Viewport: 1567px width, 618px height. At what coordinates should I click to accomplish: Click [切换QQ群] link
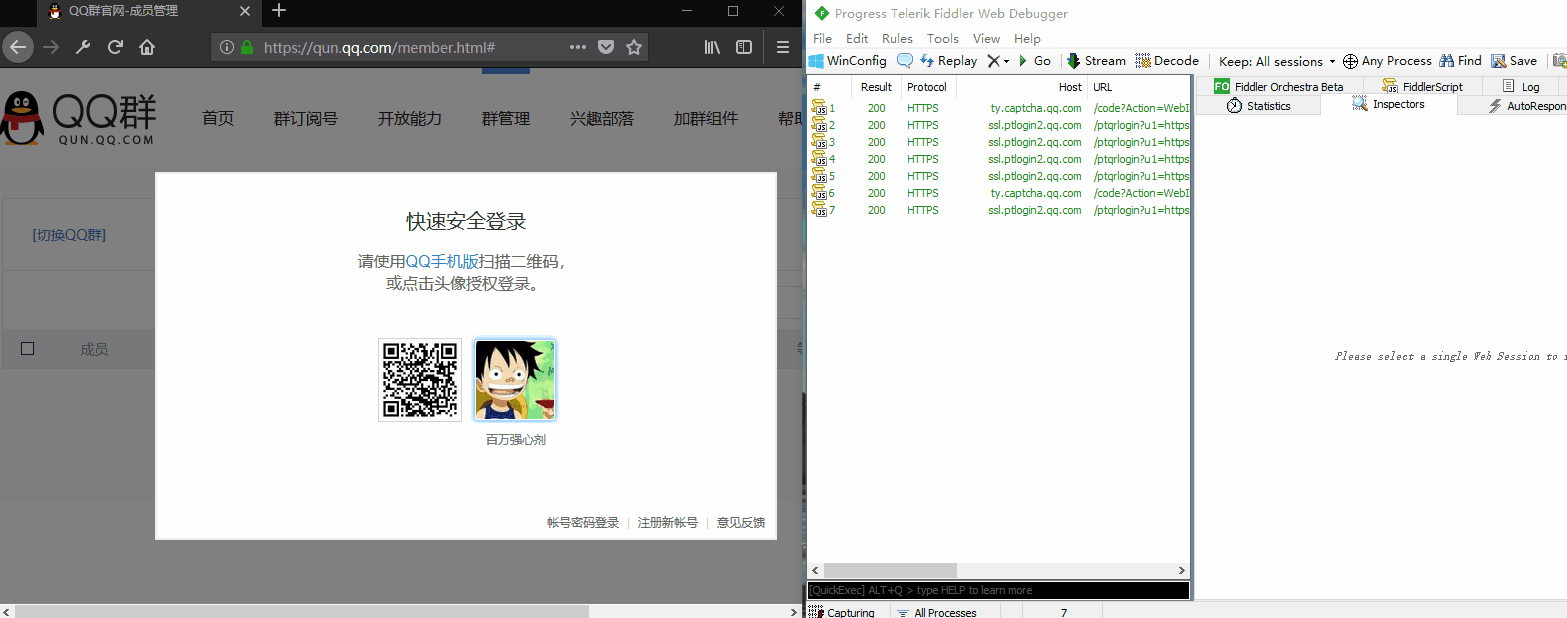click(69, 235)
